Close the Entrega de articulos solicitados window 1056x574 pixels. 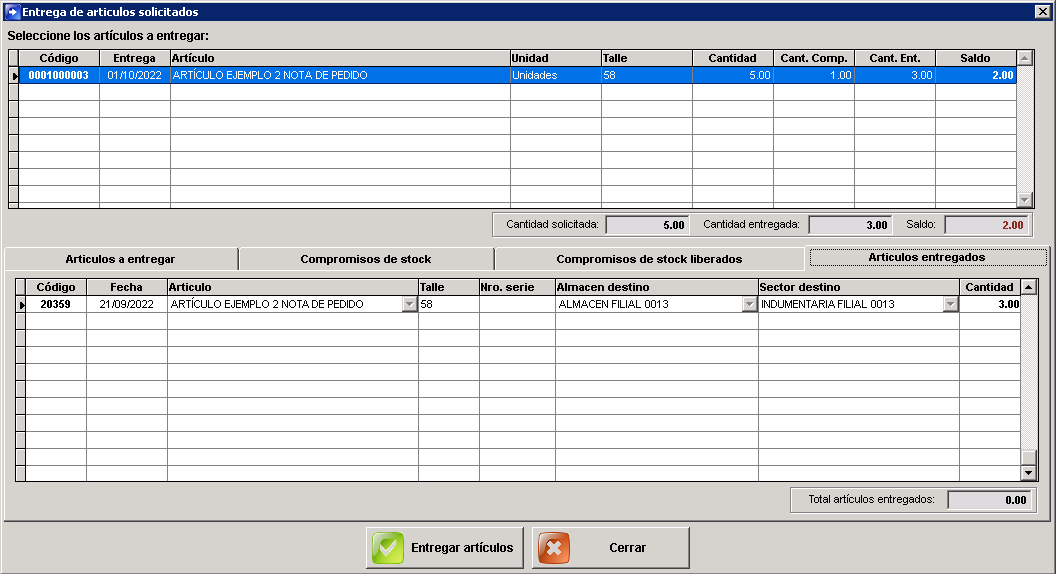tap(1042, 11)
